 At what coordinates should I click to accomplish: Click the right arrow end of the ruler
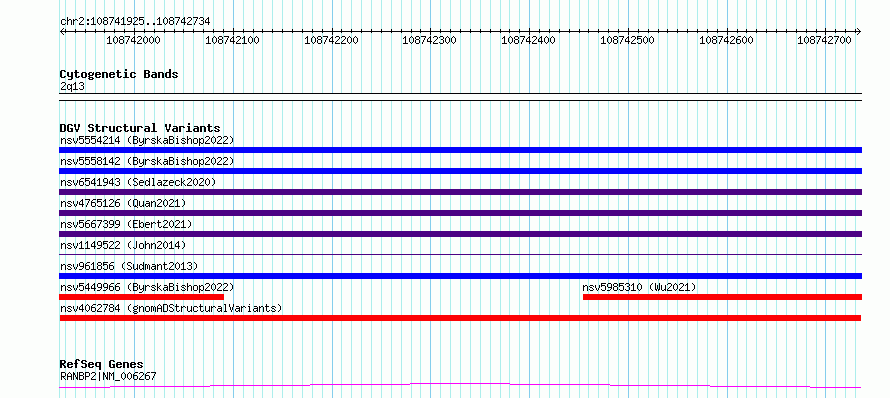[x=859, y=31]
